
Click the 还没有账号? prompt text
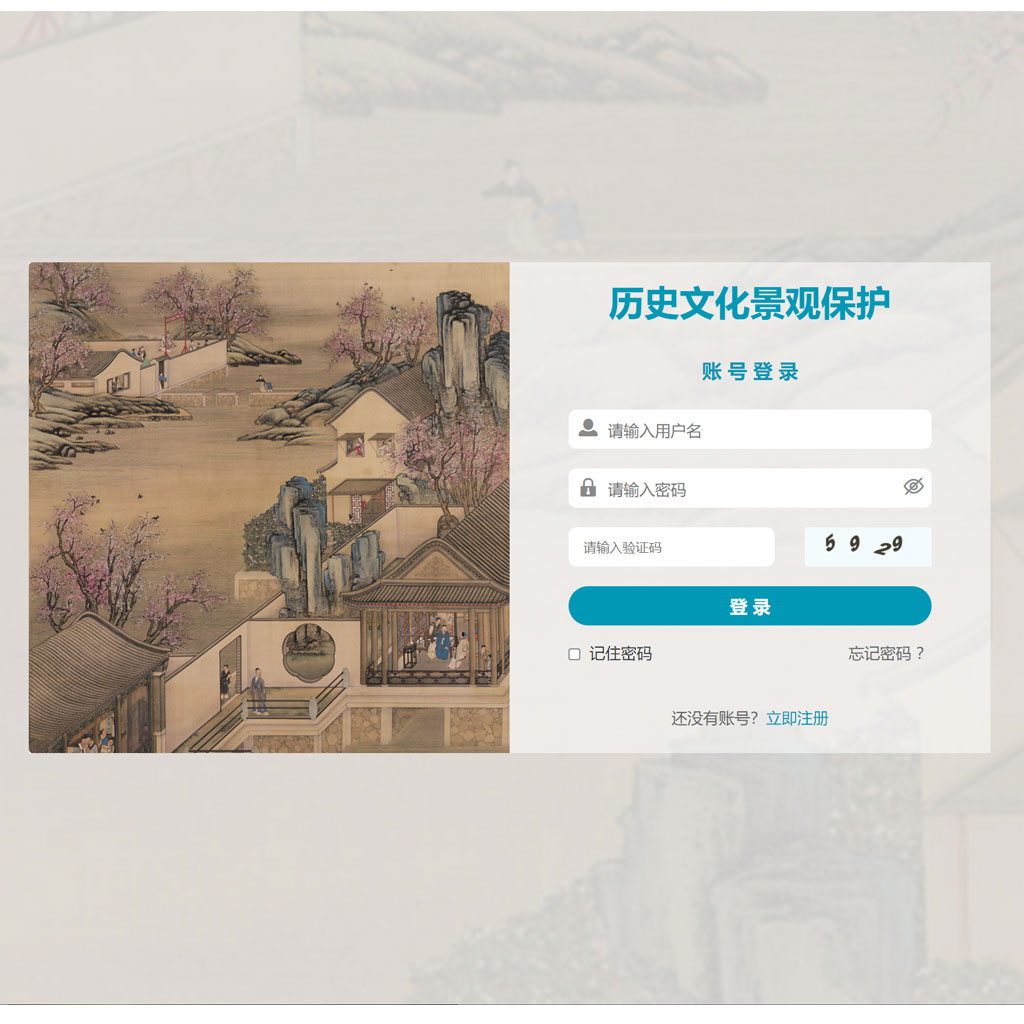714,718
